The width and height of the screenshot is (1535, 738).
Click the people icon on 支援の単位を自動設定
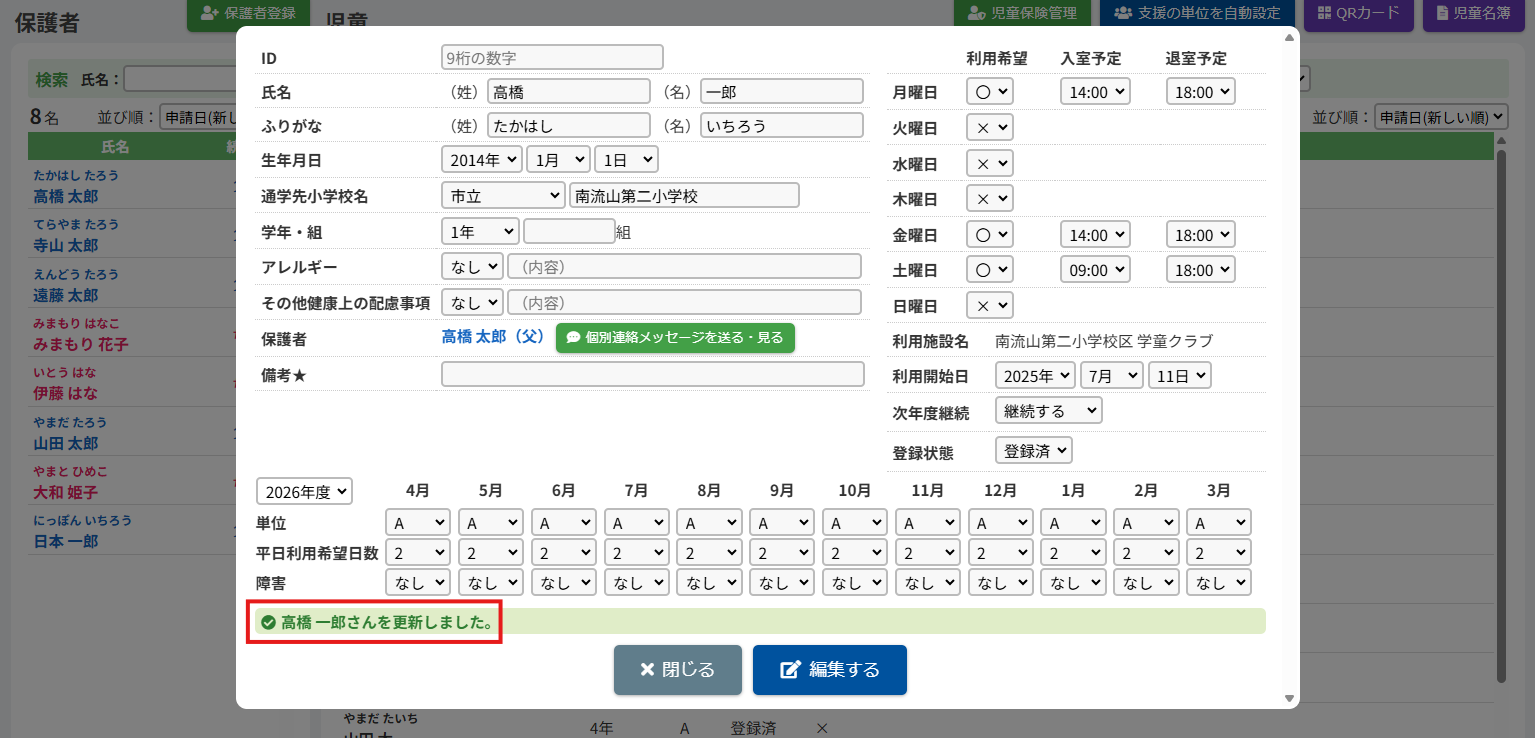[1123, 13]
